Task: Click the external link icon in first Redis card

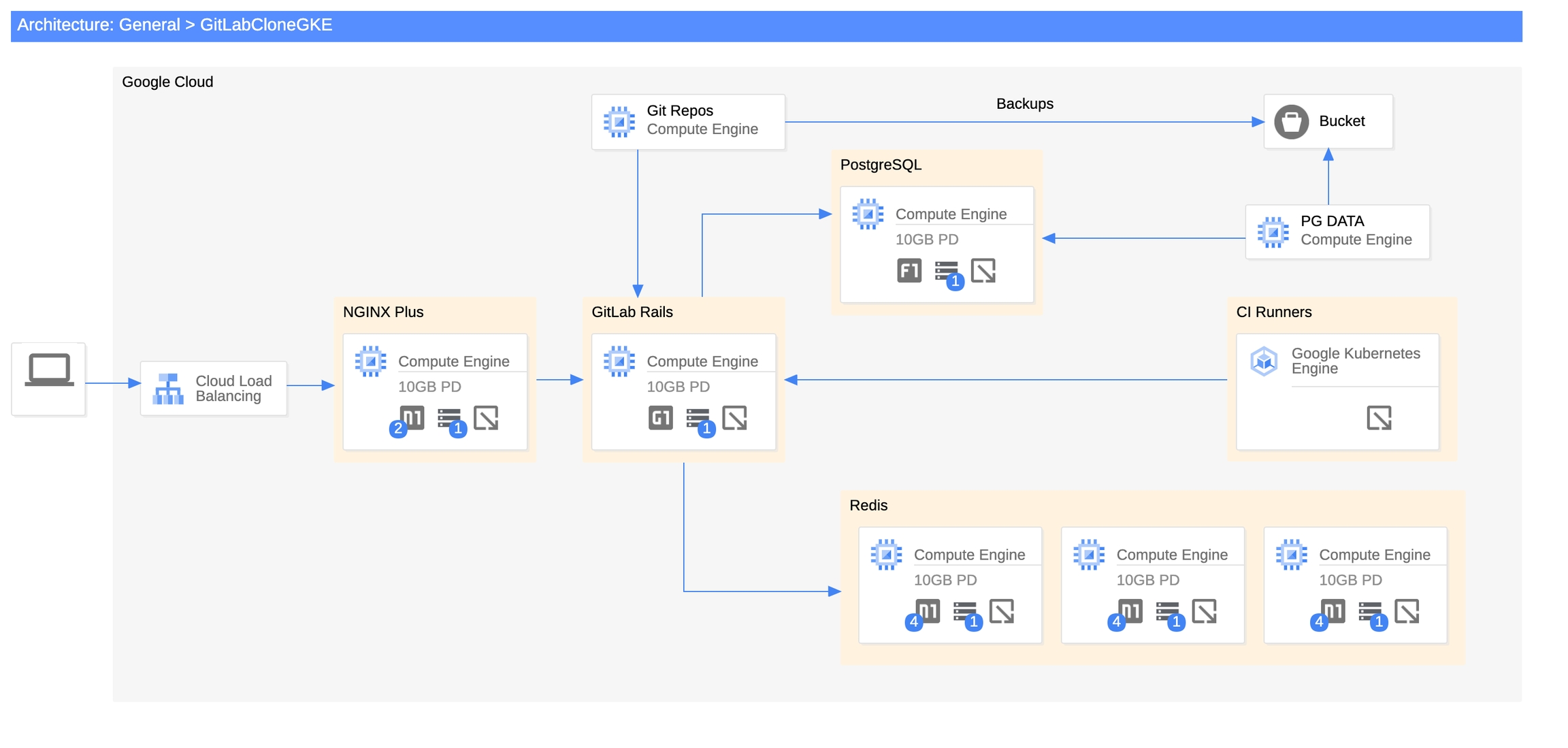Action: pos(1002,611)
